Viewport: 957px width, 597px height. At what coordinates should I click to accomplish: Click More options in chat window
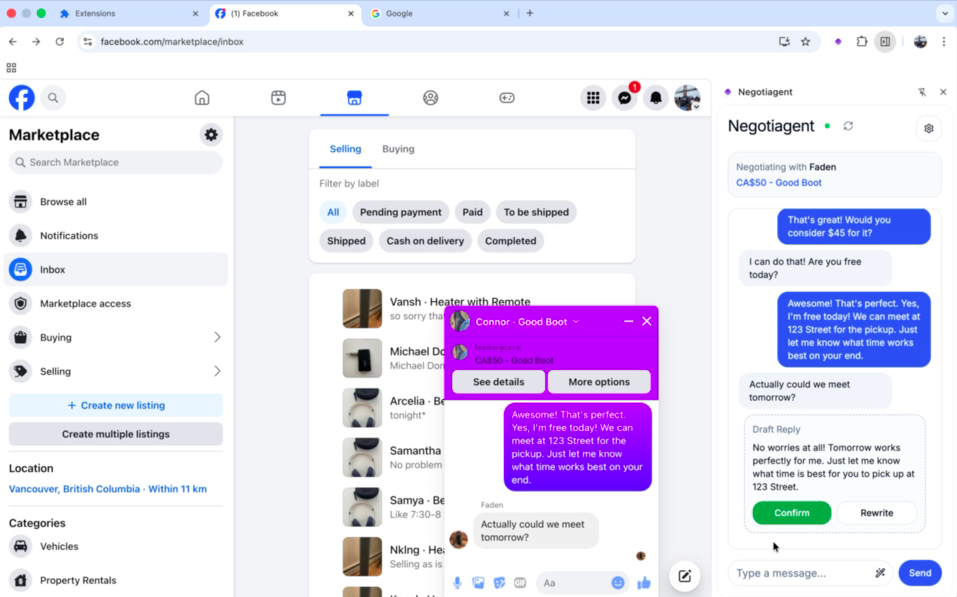[x=599, y=382]
